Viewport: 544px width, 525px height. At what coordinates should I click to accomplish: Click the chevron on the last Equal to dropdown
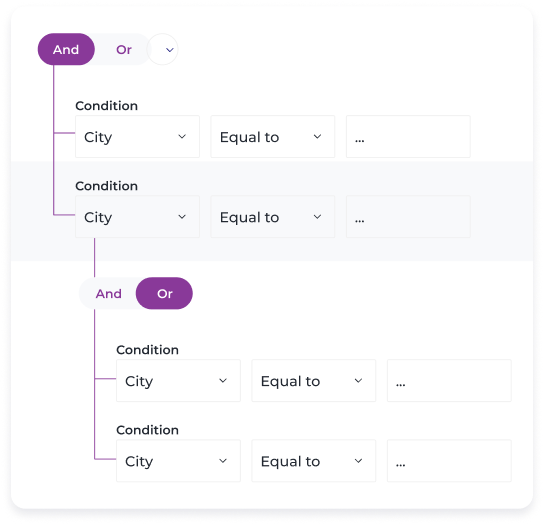(x=358, y=461)
